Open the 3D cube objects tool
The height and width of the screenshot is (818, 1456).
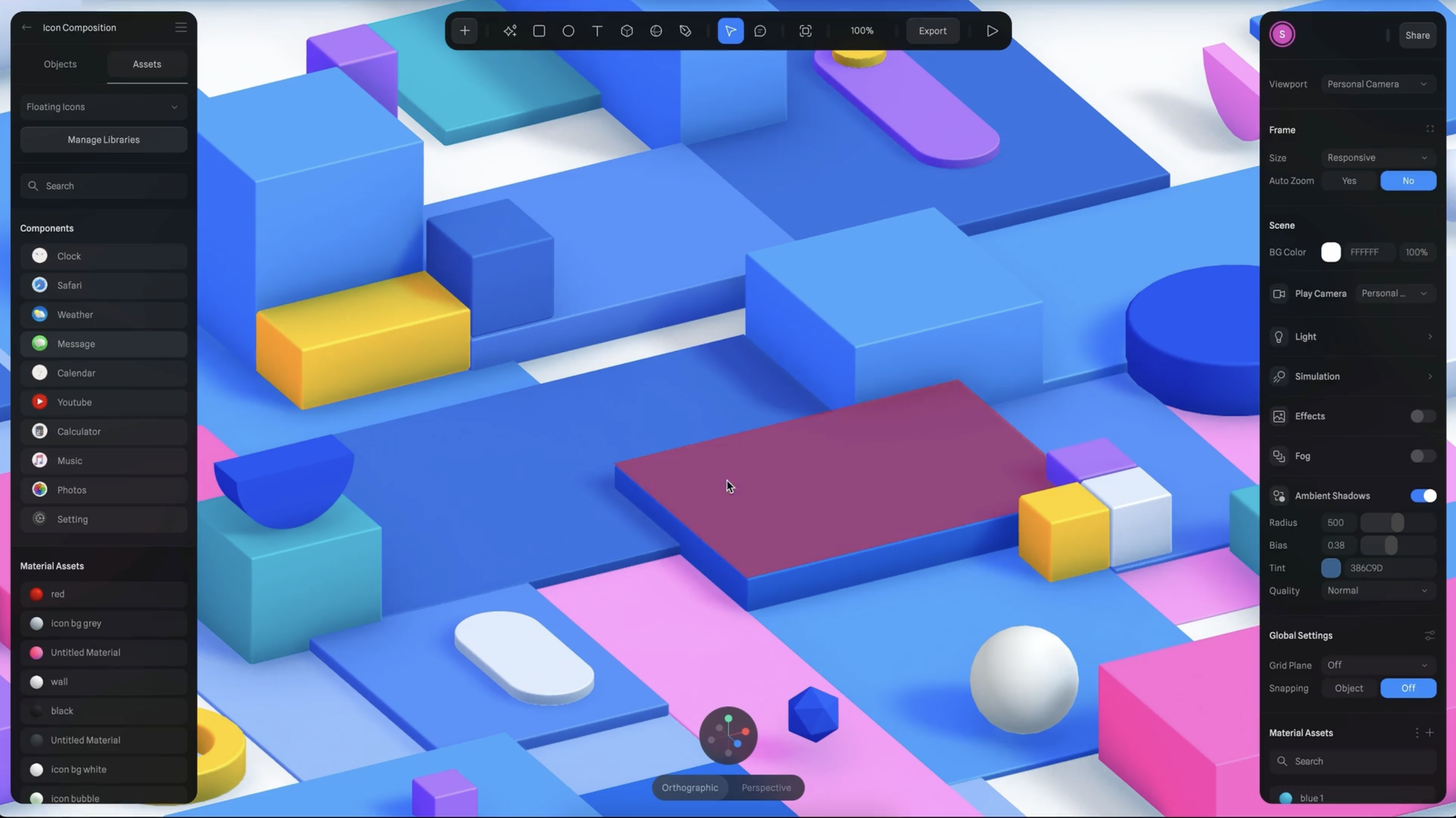[626, 31]
